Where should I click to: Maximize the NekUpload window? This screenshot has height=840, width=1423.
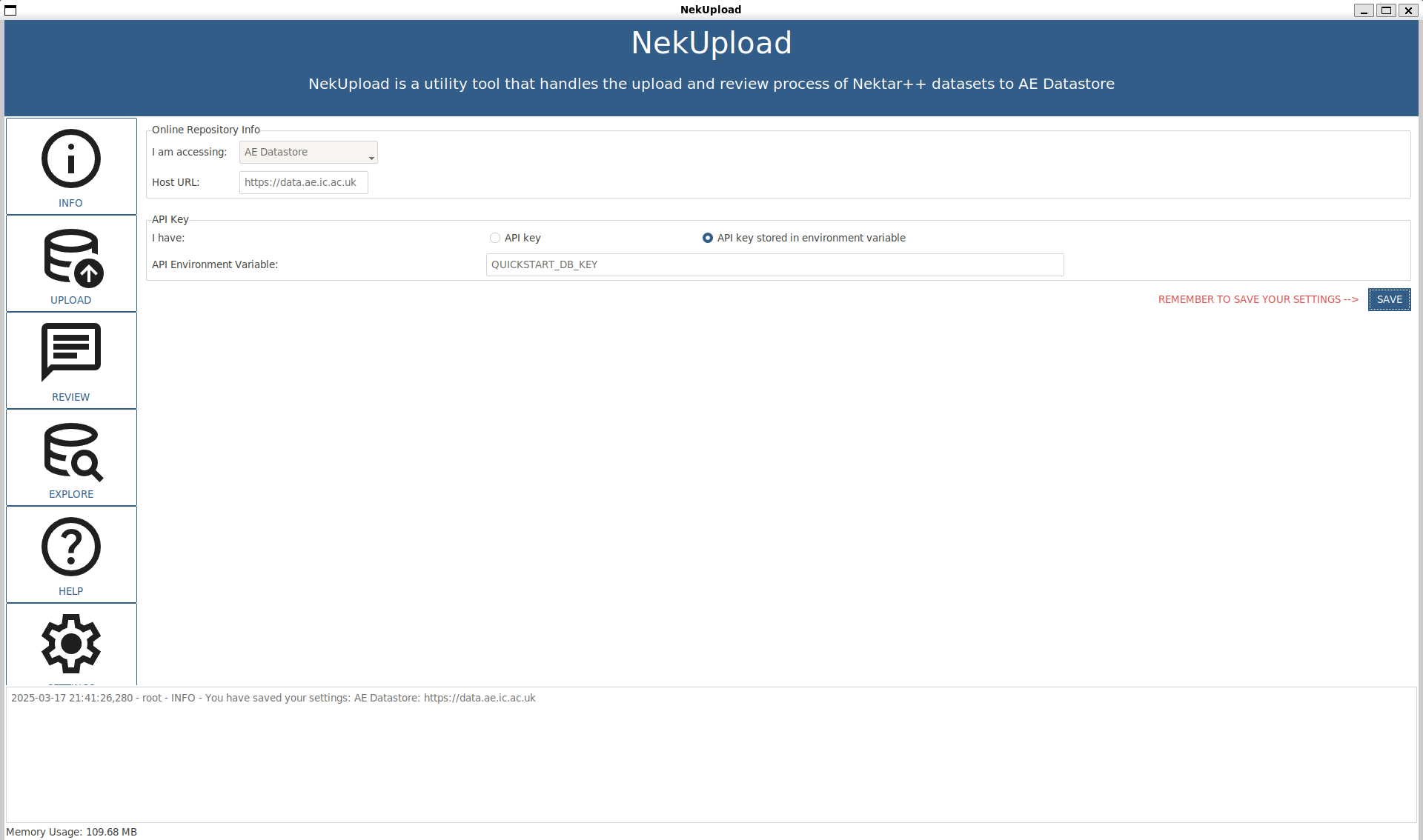pyautogui.click(x=1386, y=10)
